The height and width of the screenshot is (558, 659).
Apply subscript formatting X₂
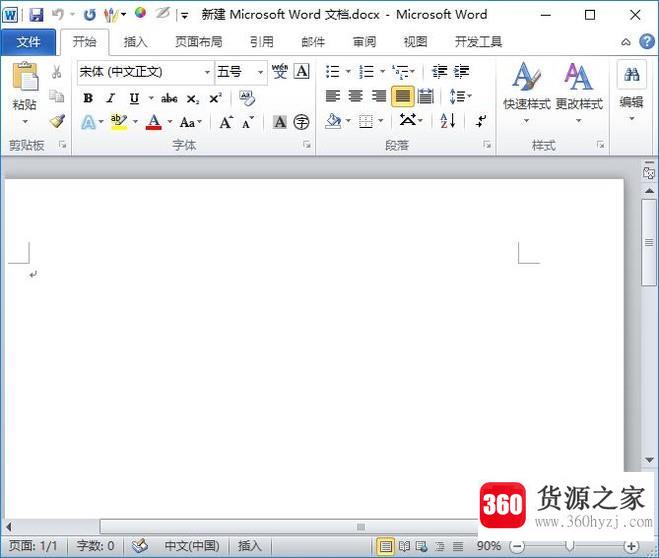click(193, 99)
